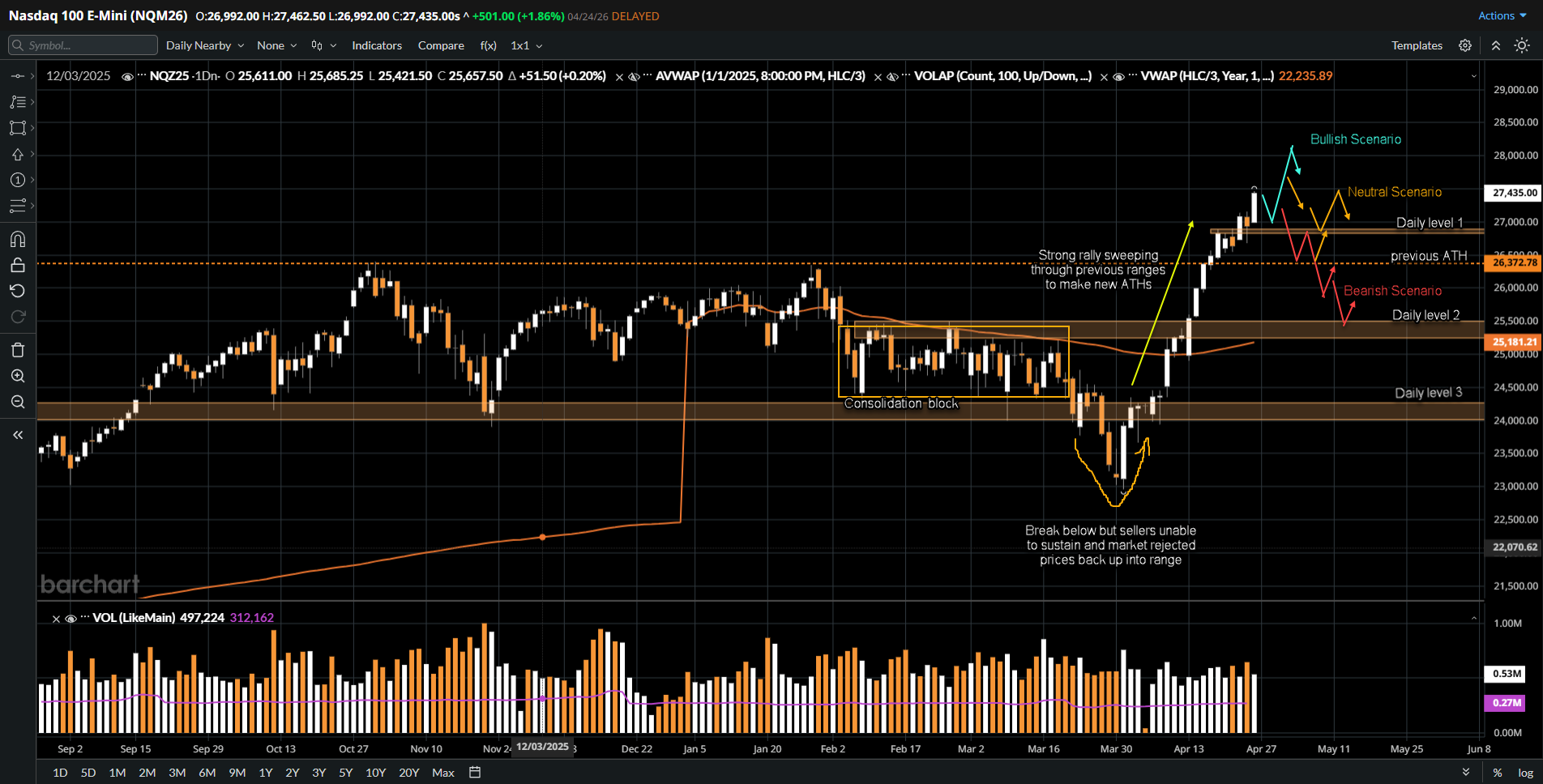Open the Templates menu
Viewport: 1543px width, 784px height.
pyautogui.click(x=1417, y=45)
